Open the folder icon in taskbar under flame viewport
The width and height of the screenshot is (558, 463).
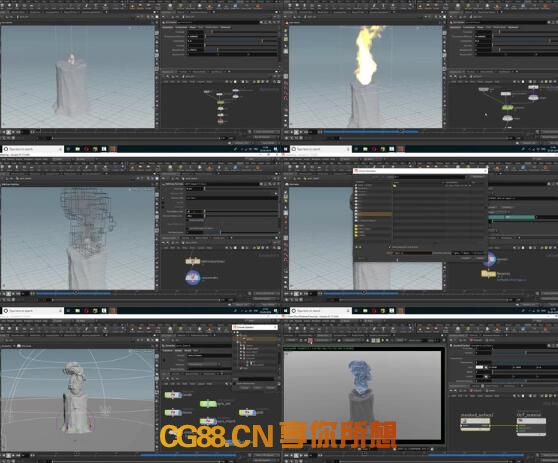click(365, 149)
